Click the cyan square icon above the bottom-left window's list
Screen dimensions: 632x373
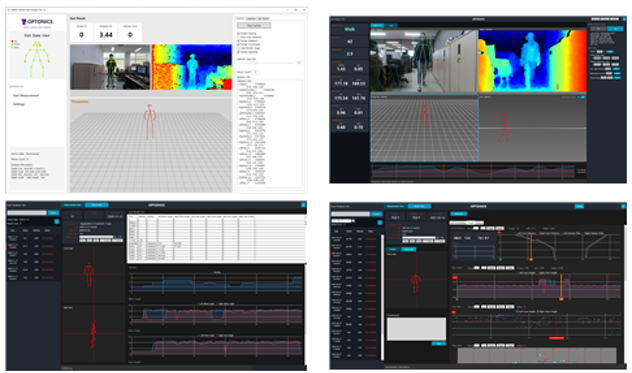(x=56, y=221)
